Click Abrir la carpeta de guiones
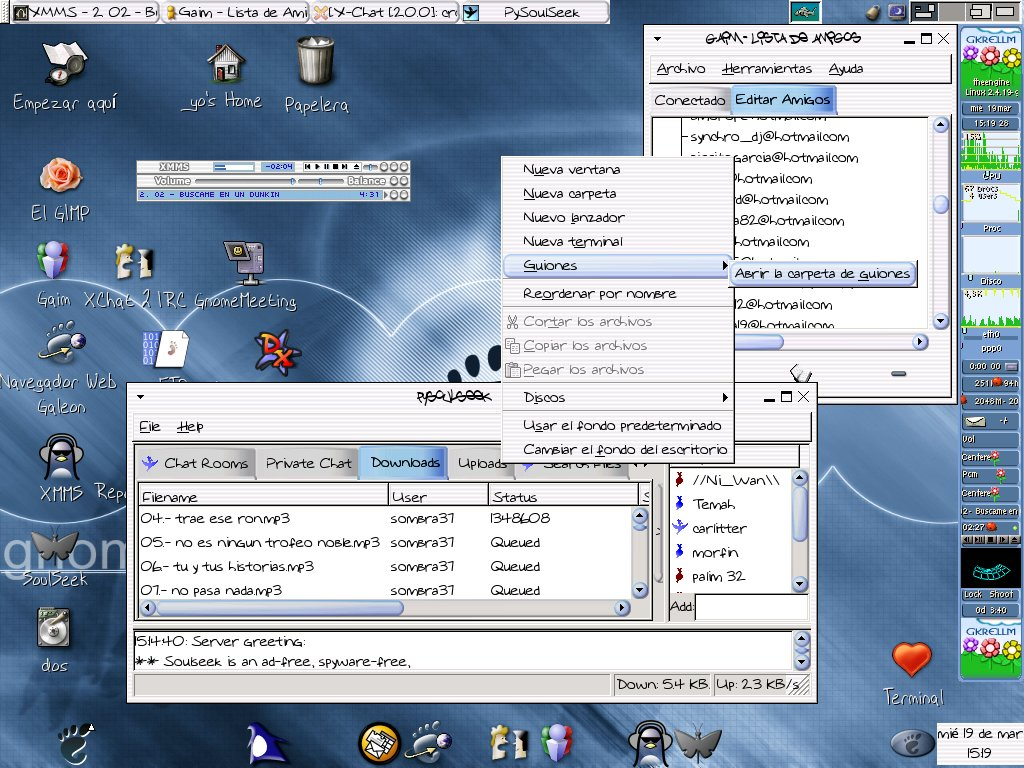The image size is (1024, 768). (x=823, y=274)
